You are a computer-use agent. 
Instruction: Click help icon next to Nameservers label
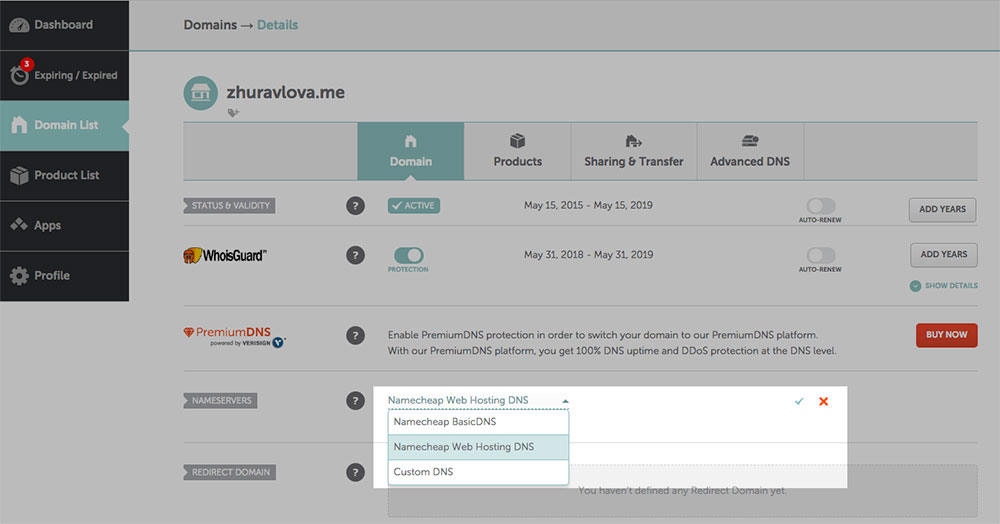coord(355,401)
